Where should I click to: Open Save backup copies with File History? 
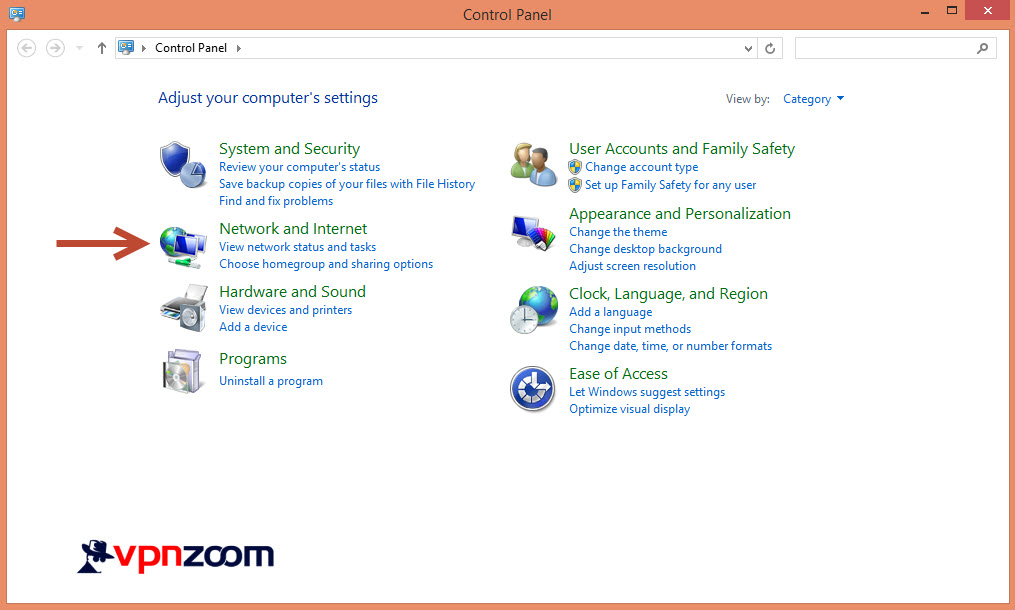(347, 184)
